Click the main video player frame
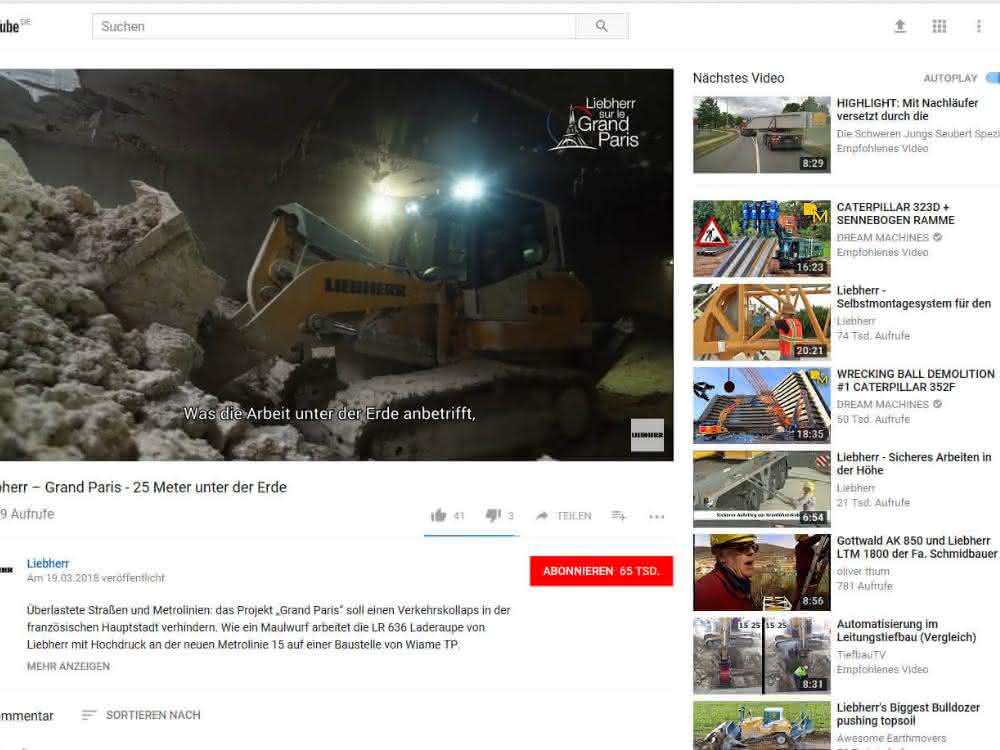The image size is (1000, 750). (x=337, y=265)
